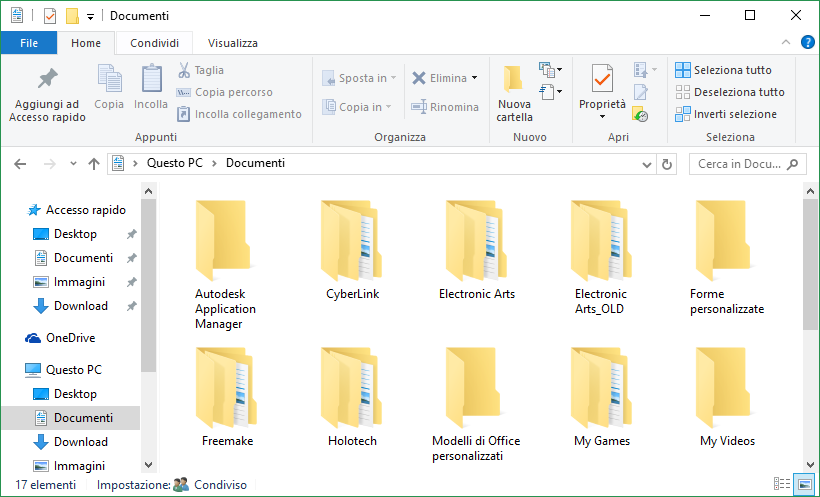
Task: Switch to the Visualizza tab
Action: pos(233,43)
